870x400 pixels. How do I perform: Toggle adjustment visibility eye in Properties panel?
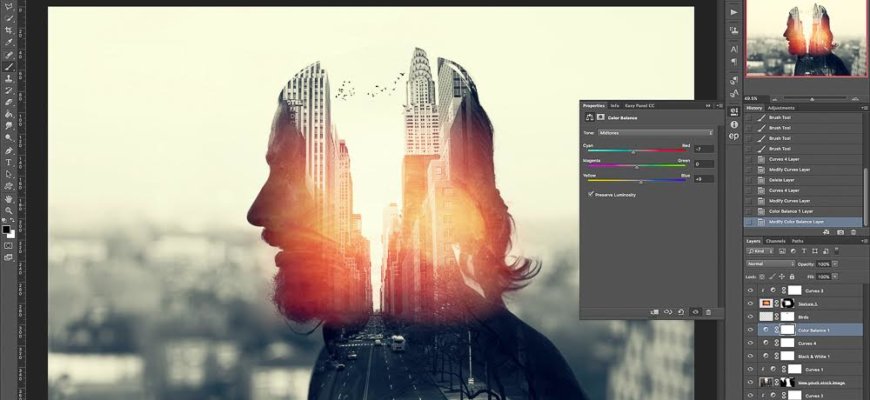(x=694, y=312)
